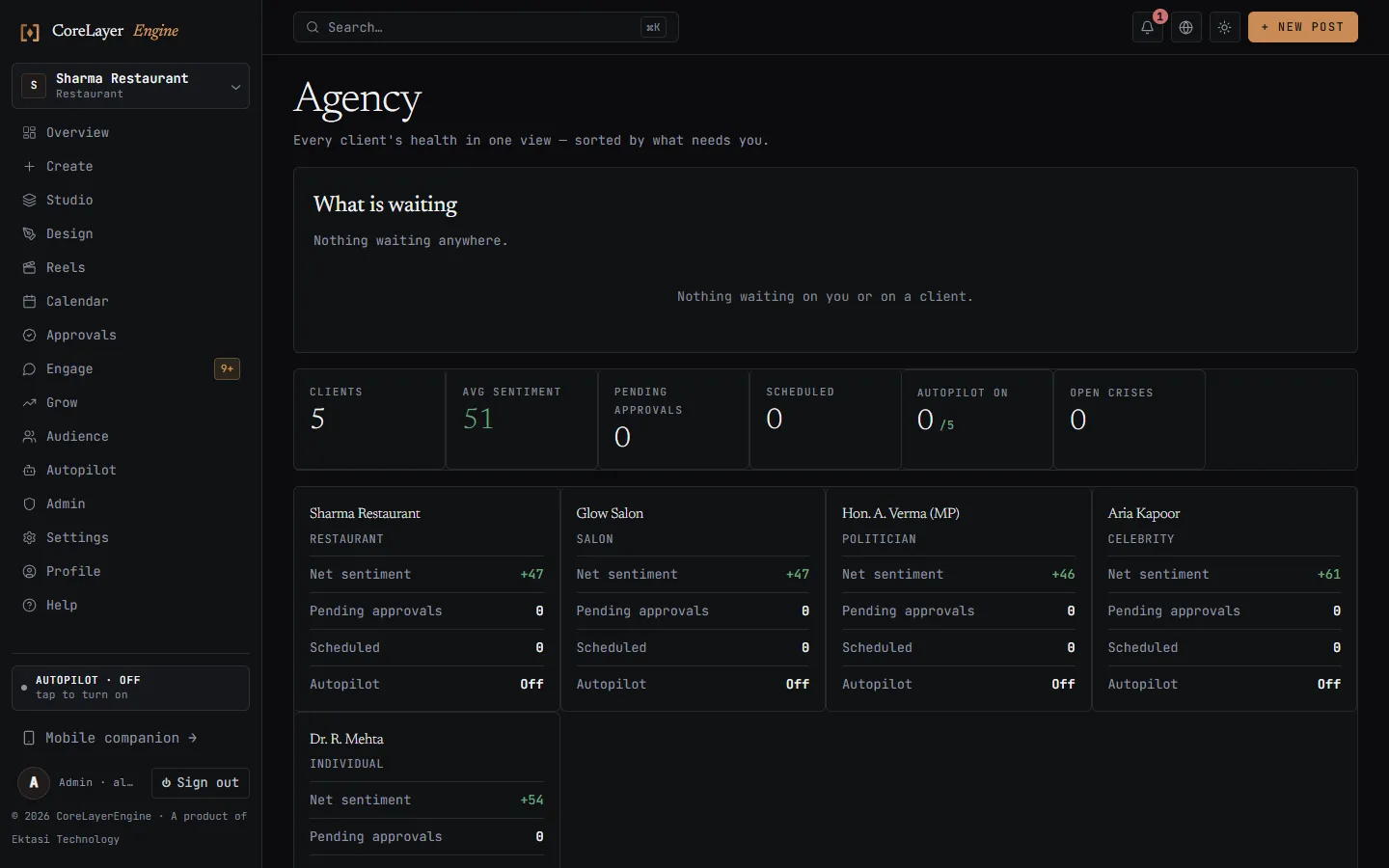Click the New Post button
Image resolution: width=1389 pixels, height=868 pixels.
1302,27
